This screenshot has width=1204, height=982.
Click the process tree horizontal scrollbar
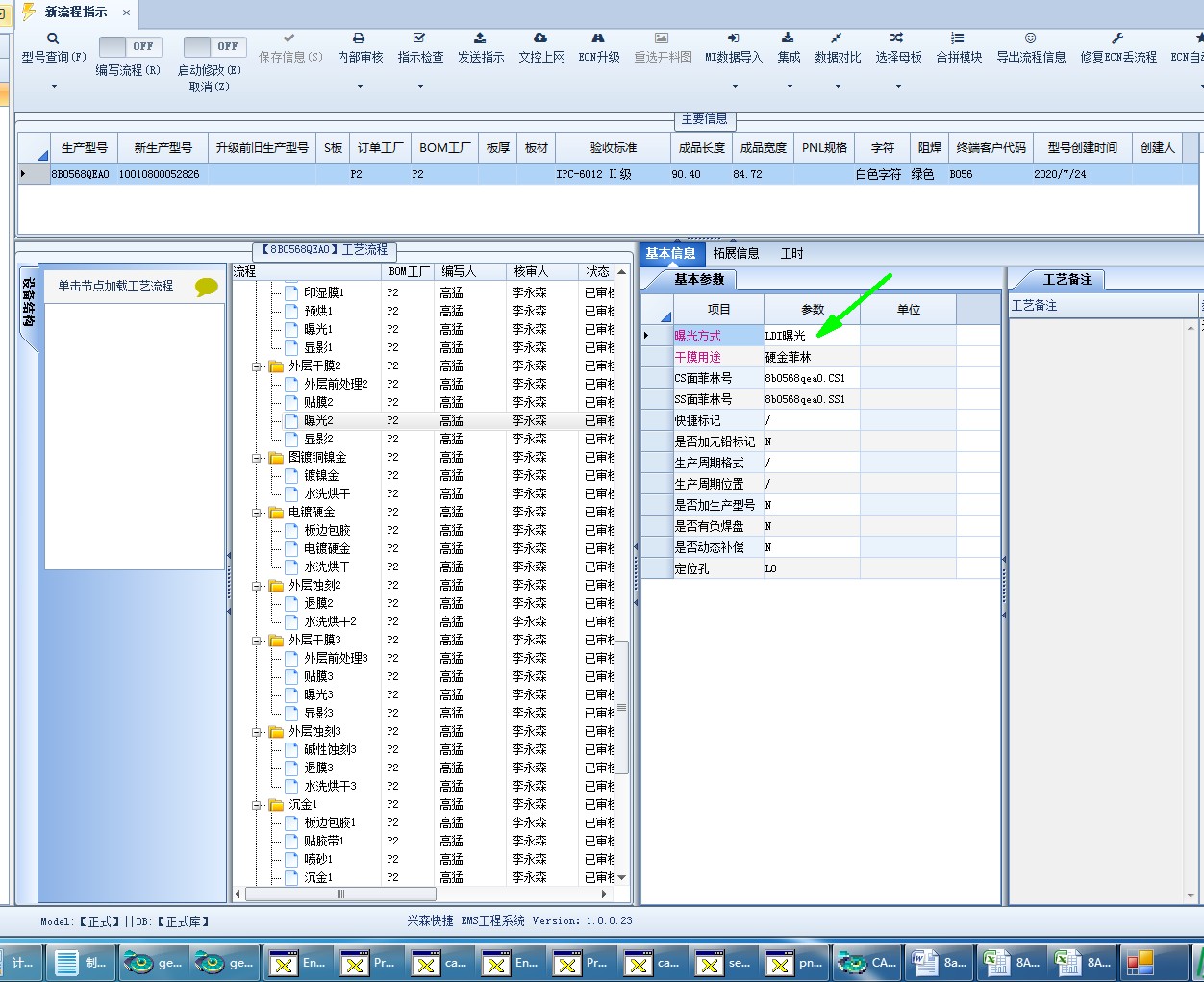340,894
